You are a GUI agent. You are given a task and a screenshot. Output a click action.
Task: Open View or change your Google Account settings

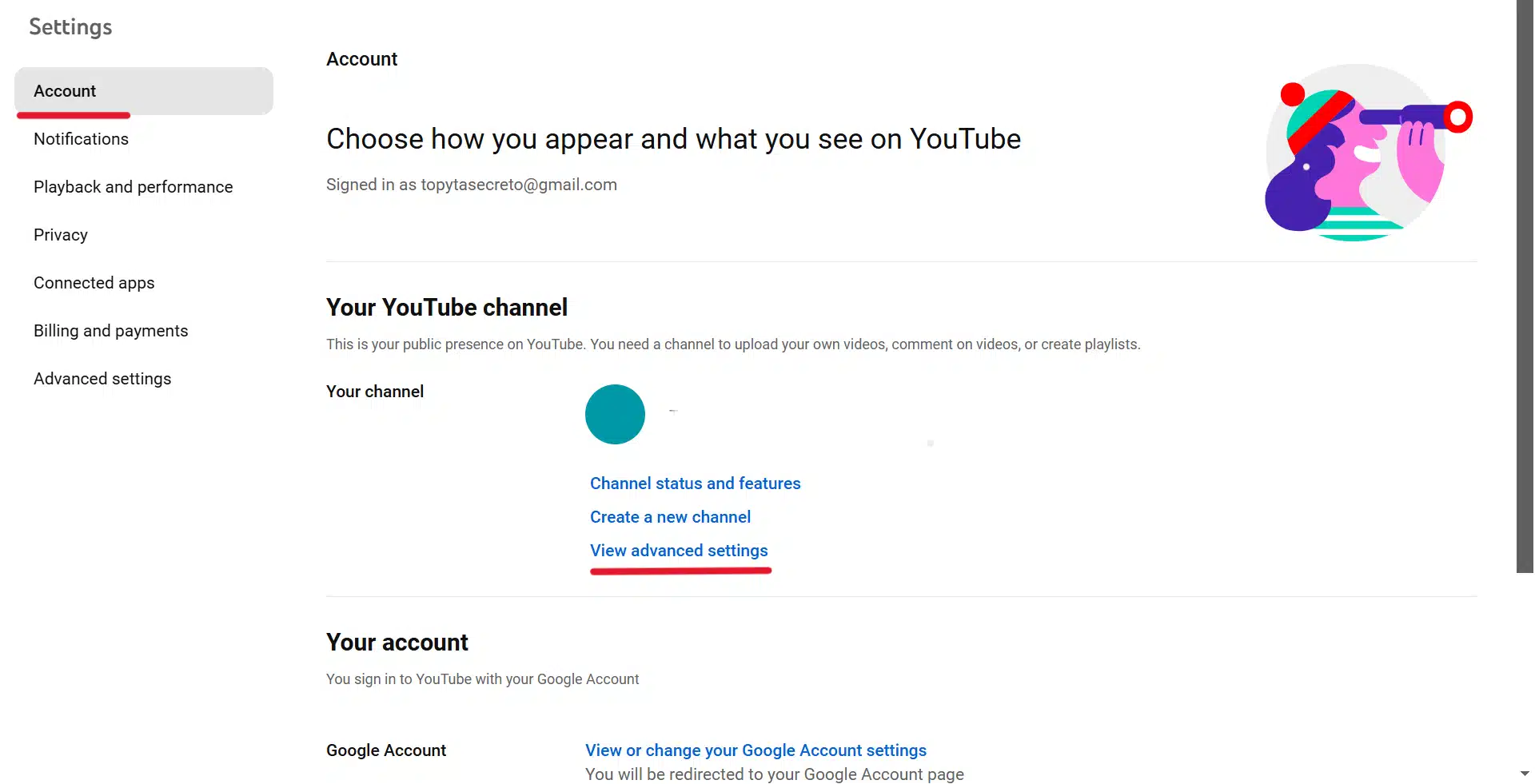coord(756,750)
